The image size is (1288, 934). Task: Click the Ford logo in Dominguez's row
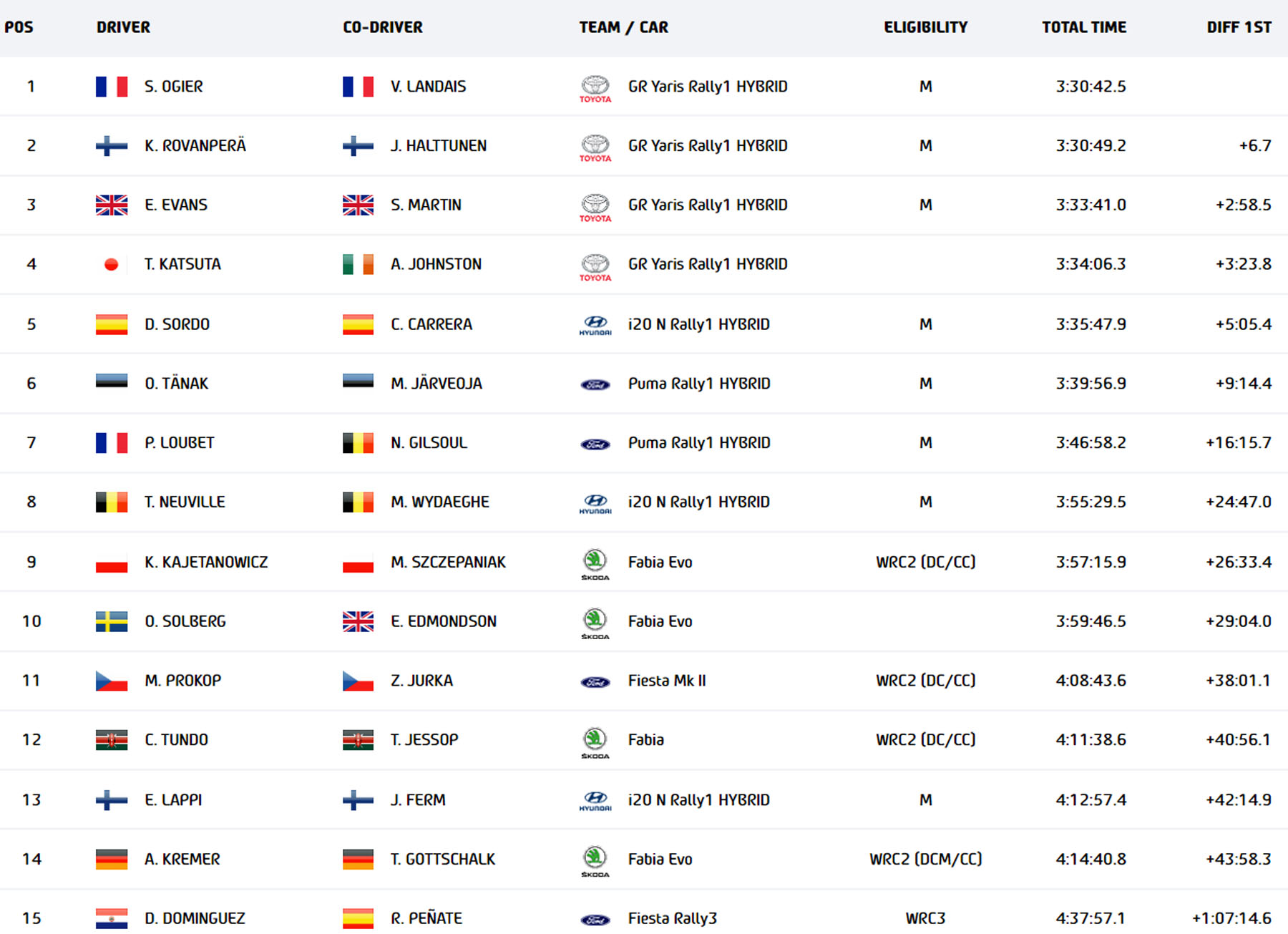595,920
